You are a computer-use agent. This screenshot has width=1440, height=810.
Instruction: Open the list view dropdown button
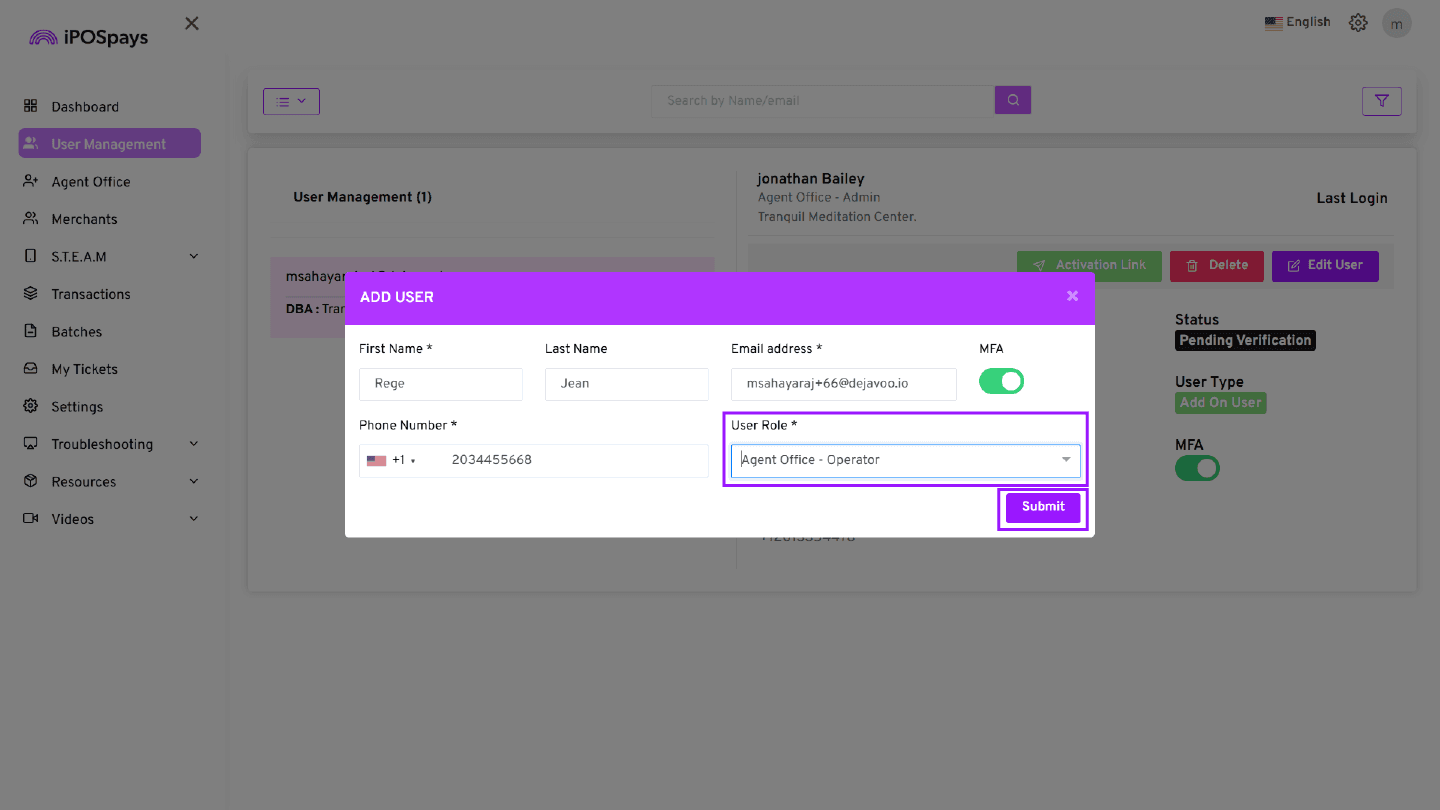tap(291, 101)
